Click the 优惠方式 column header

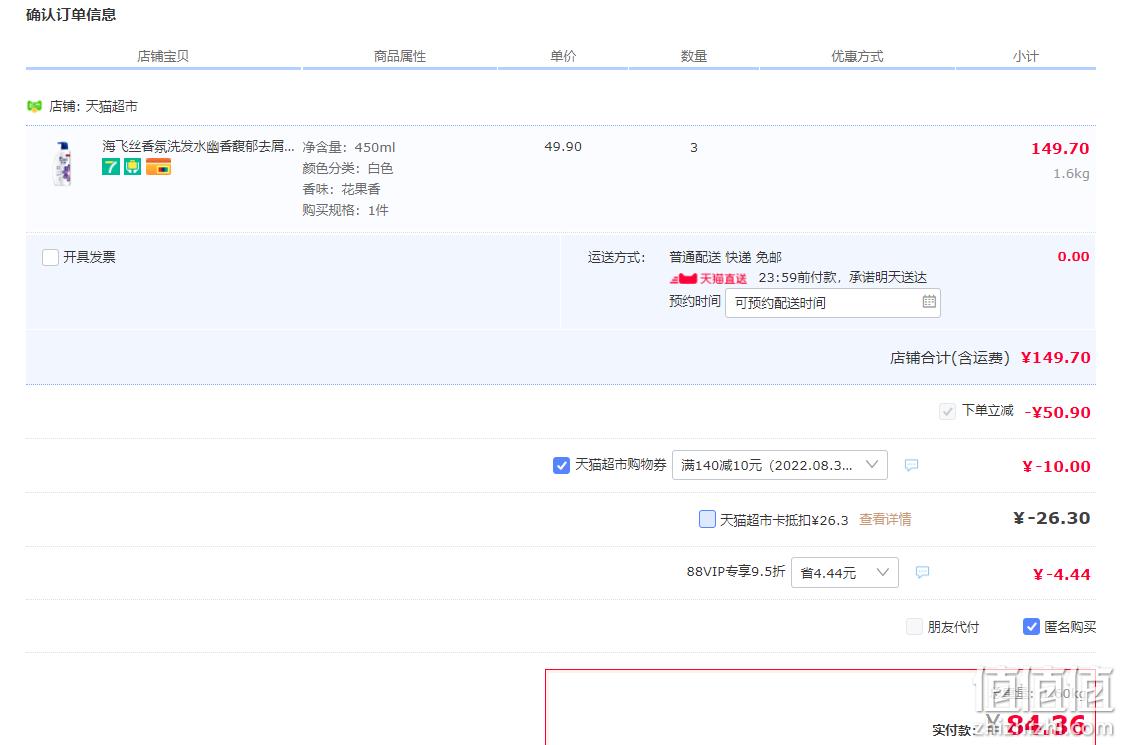click(857, 56)
